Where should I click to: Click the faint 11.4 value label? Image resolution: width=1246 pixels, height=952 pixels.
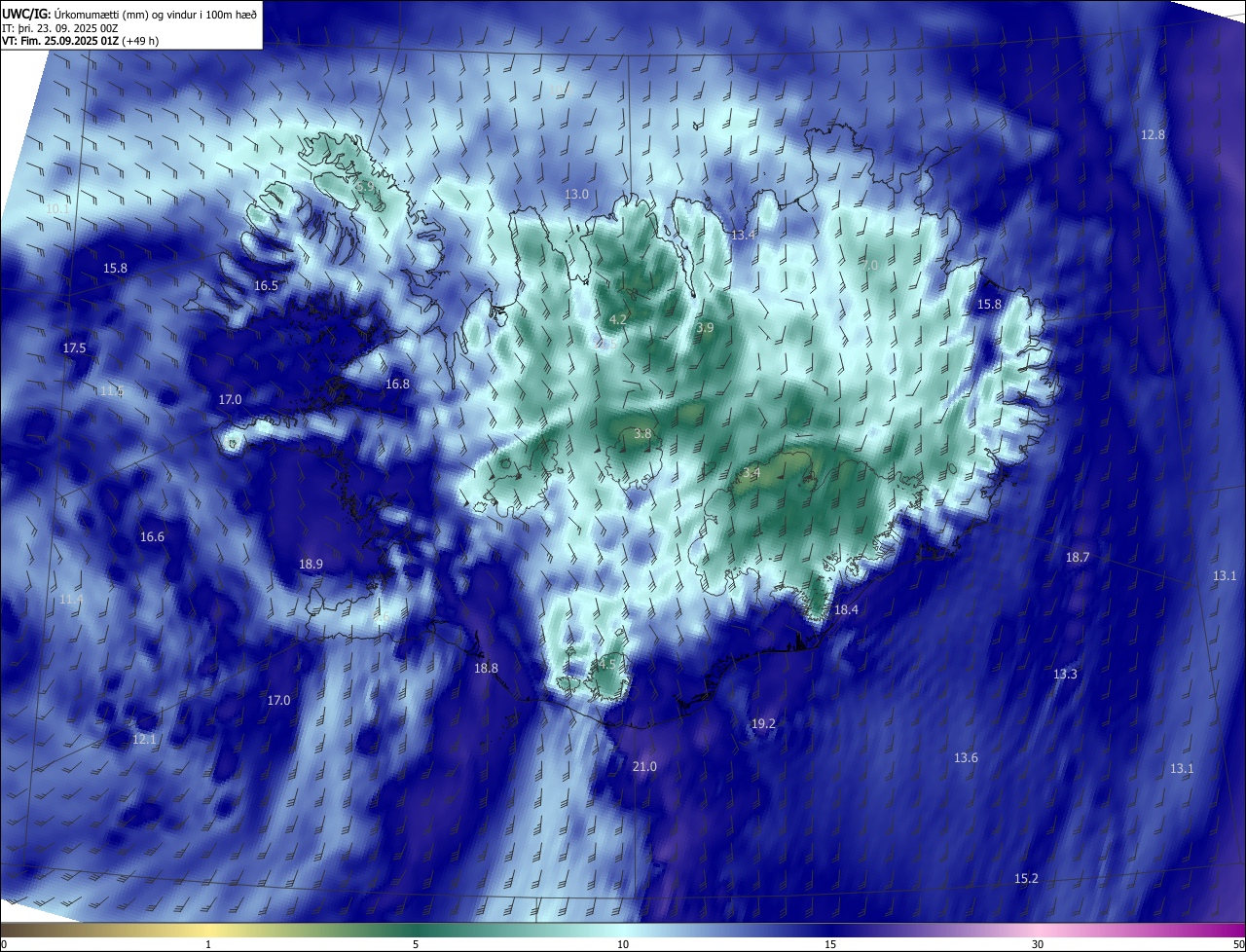71,600
